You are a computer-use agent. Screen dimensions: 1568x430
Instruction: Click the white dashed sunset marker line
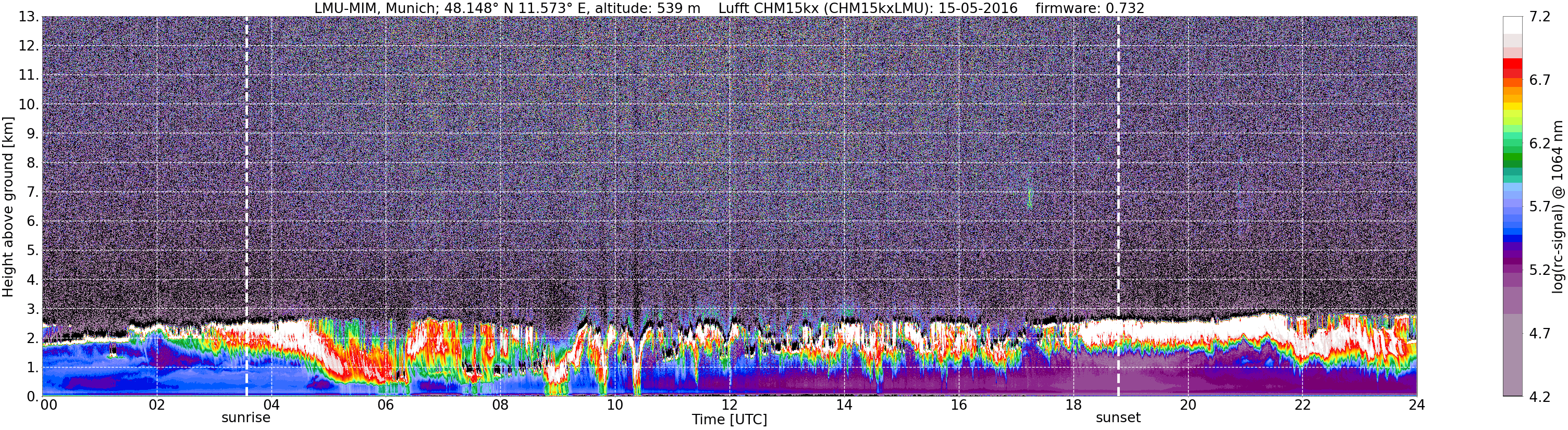point(1119,207)
